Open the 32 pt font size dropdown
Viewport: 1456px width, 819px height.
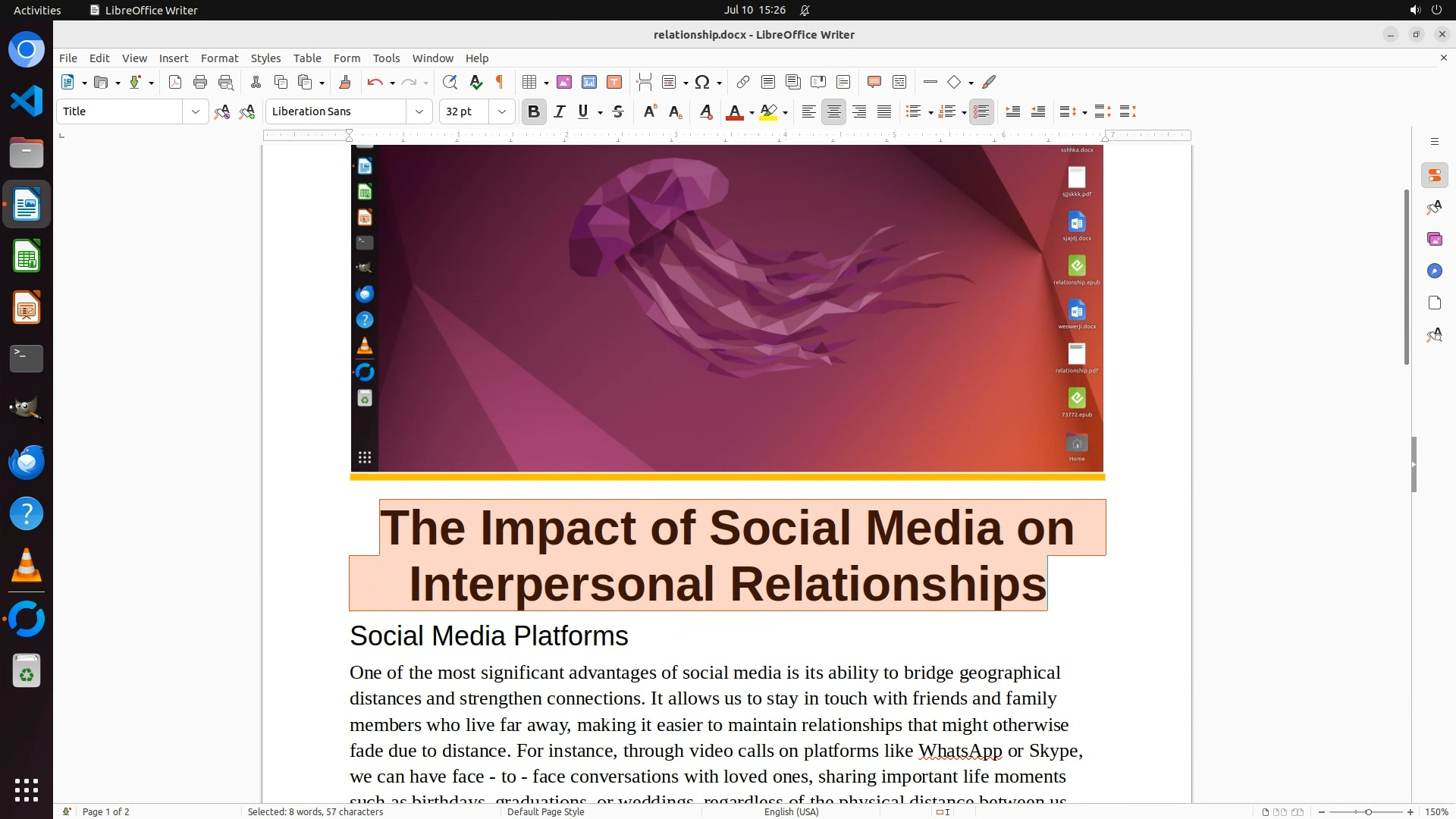tap(501, 111)
